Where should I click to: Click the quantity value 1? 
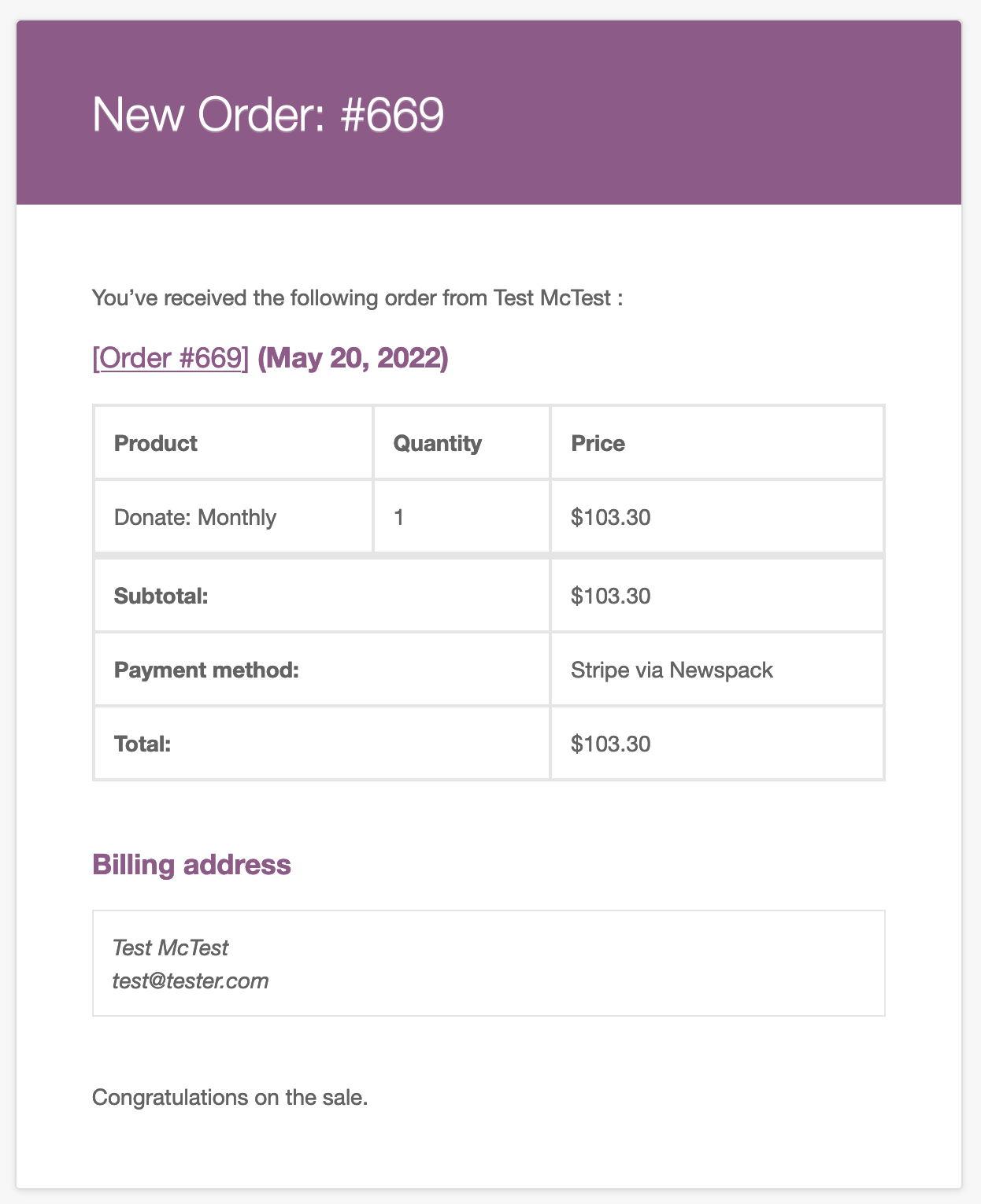point(398,517)
